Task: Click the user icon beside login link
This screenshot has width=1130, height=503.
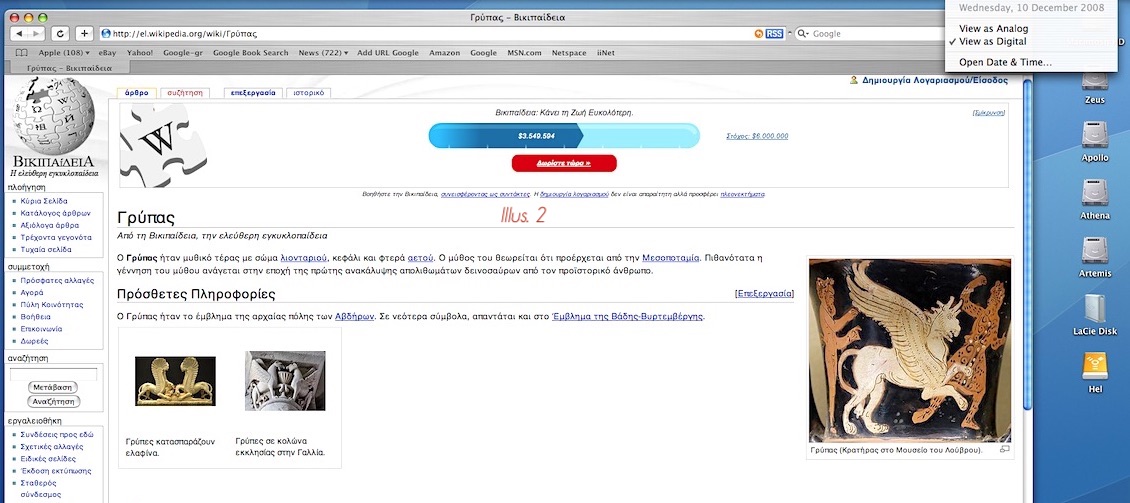Action: click(854, 80)
